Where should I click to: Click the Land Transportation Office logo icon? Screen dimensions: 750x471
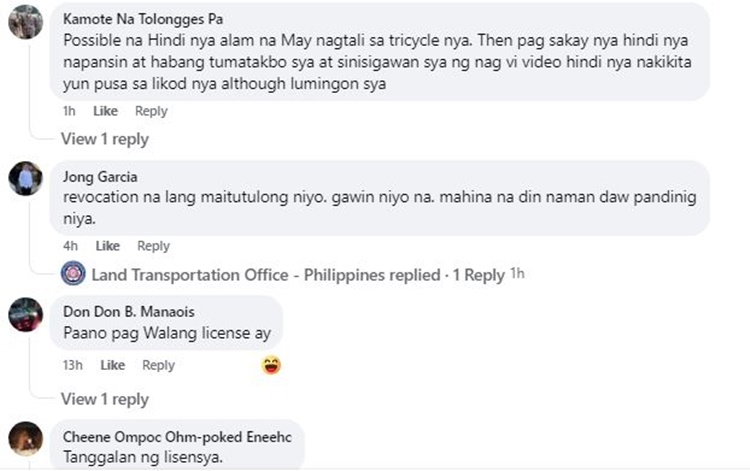[x=73, y=275]
